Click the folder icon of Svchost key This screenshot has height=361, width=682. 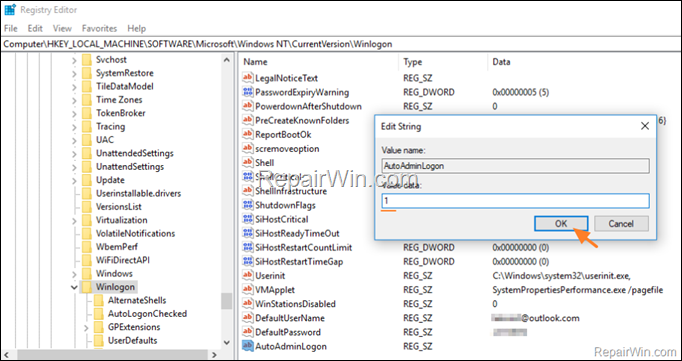point(87,60)
